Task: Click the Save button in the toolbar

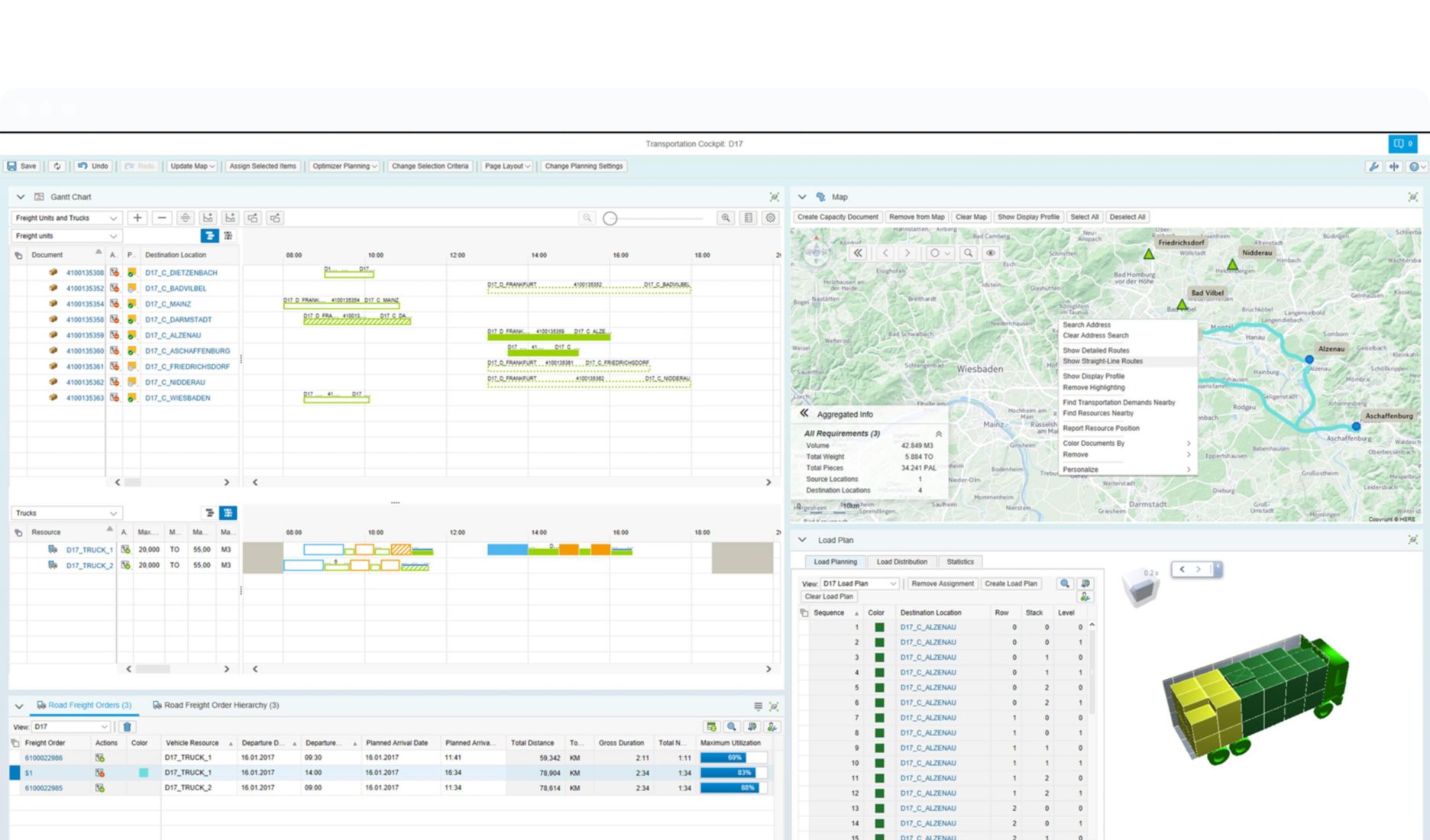Action: 22,166
